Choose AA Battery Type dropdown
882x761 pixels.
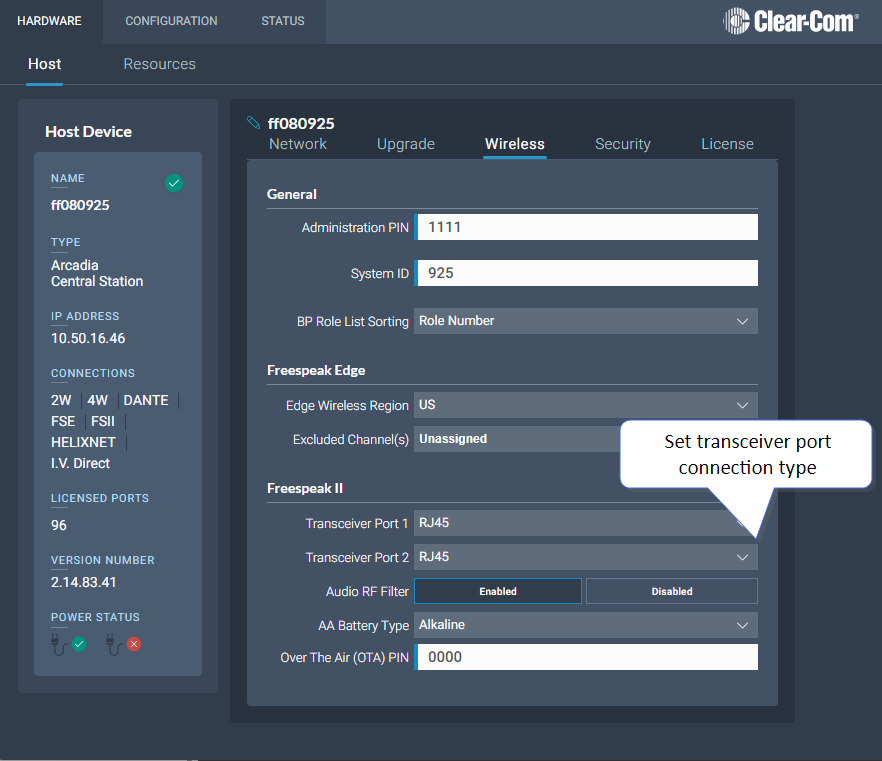[x=585, y=625]
